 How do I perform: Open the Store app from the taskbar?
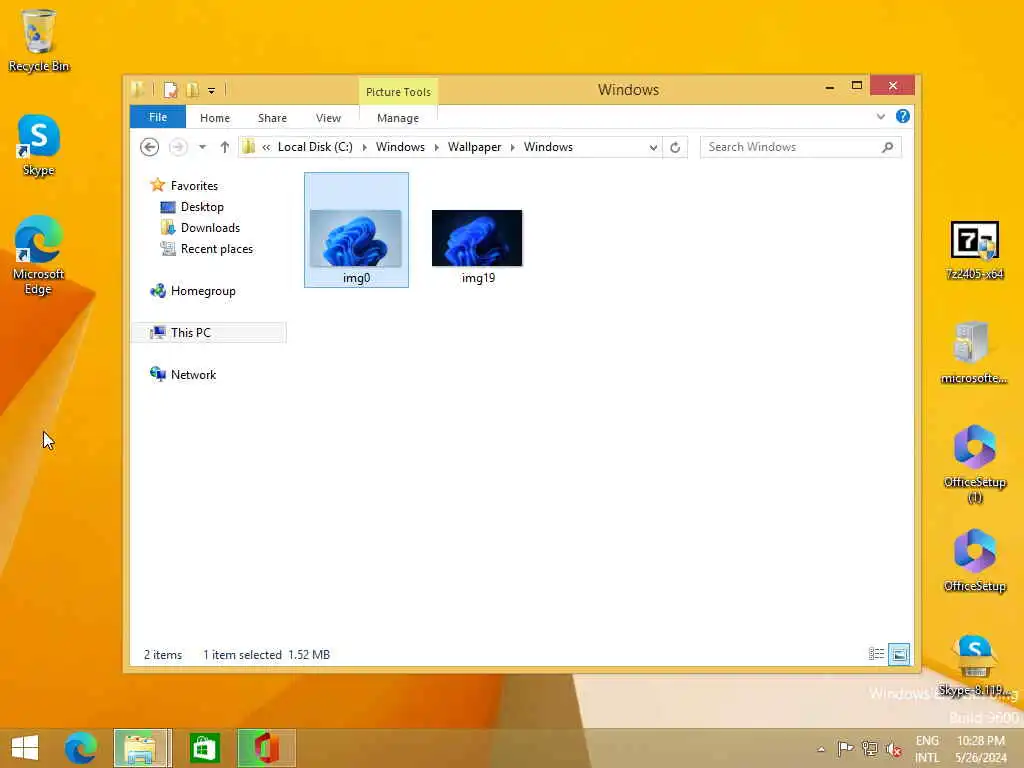pyautogui.click(x=204, y=748)
